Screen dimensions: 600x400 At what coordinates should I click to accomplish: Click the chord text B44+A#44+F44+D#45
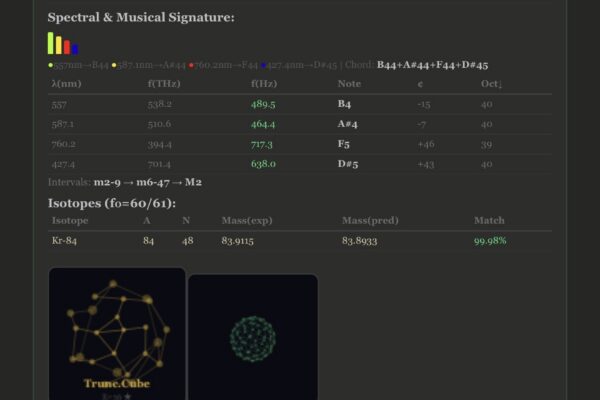click(432, 65)
